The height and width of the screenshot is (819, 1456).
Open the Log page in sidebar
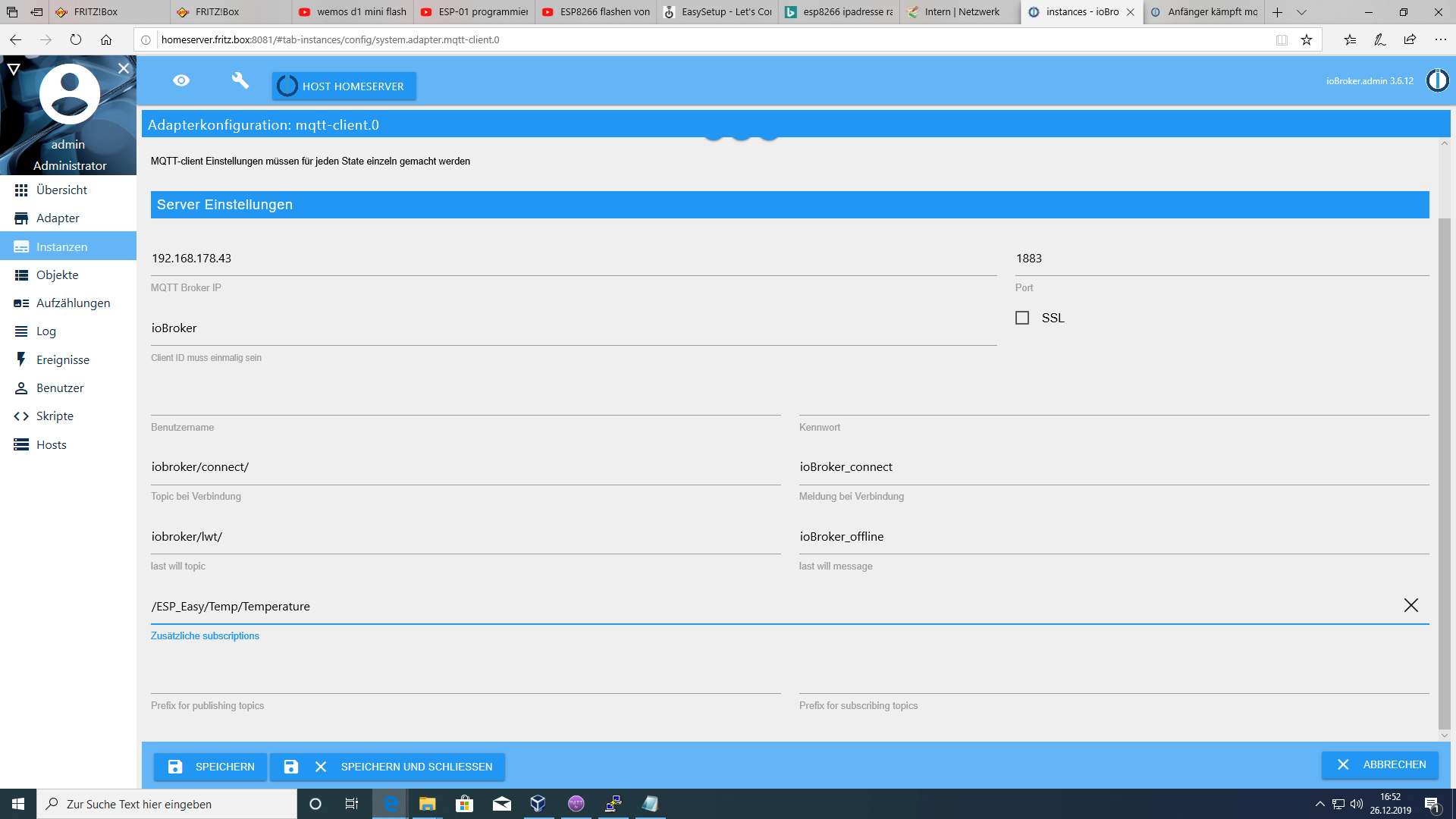[46, 331]
